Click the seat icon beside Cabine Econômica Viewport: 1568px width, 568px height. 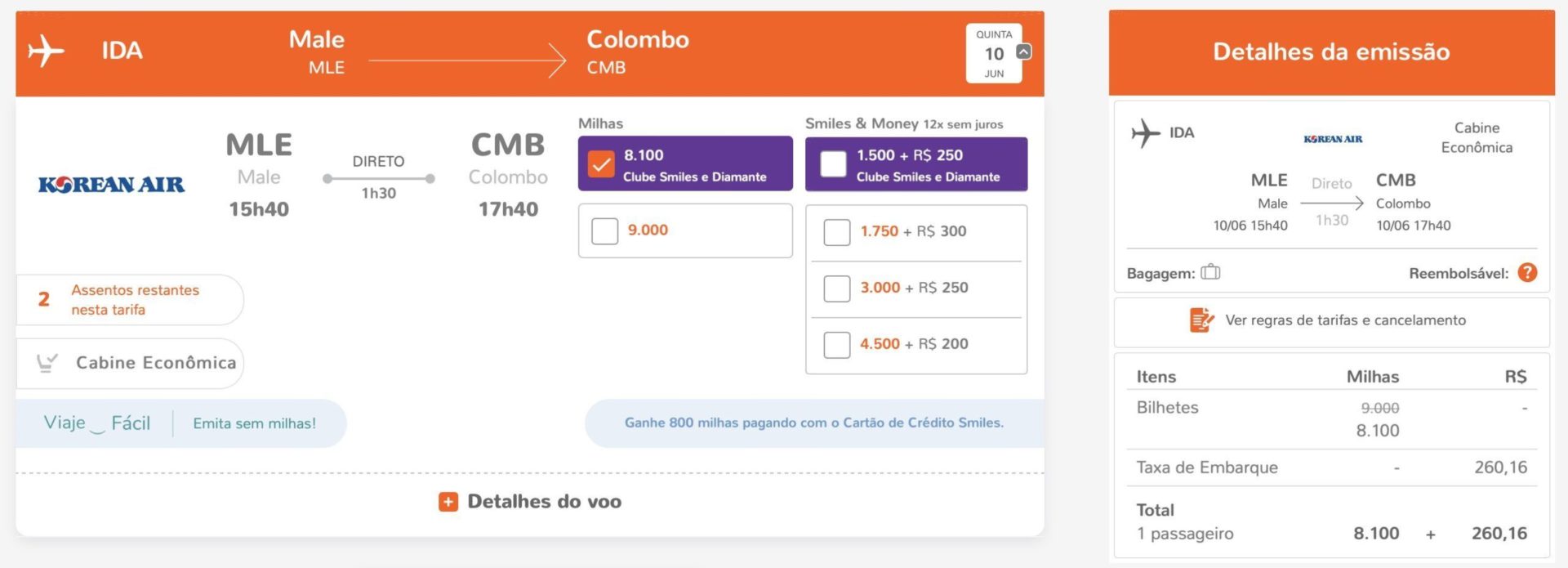(x=47, y=363)
